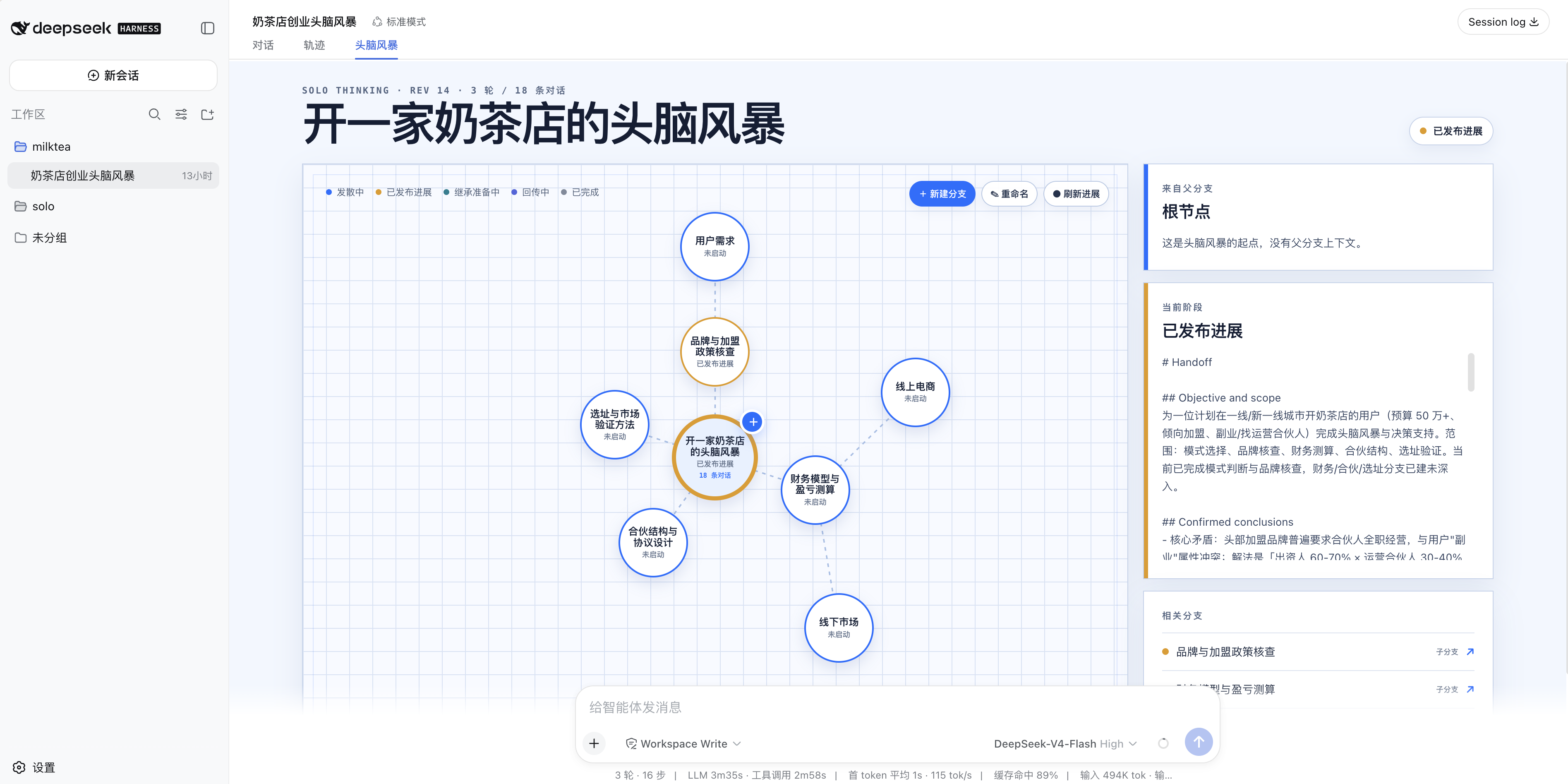This screenshot has height=784, width=1568.
Task: Click the orange 已发布进展 legend entry
Action: [x=403, y=192]
